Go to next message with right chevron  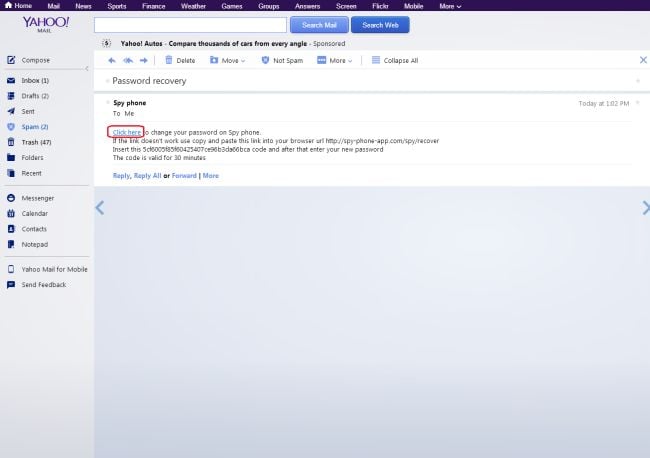coord(646,208)
